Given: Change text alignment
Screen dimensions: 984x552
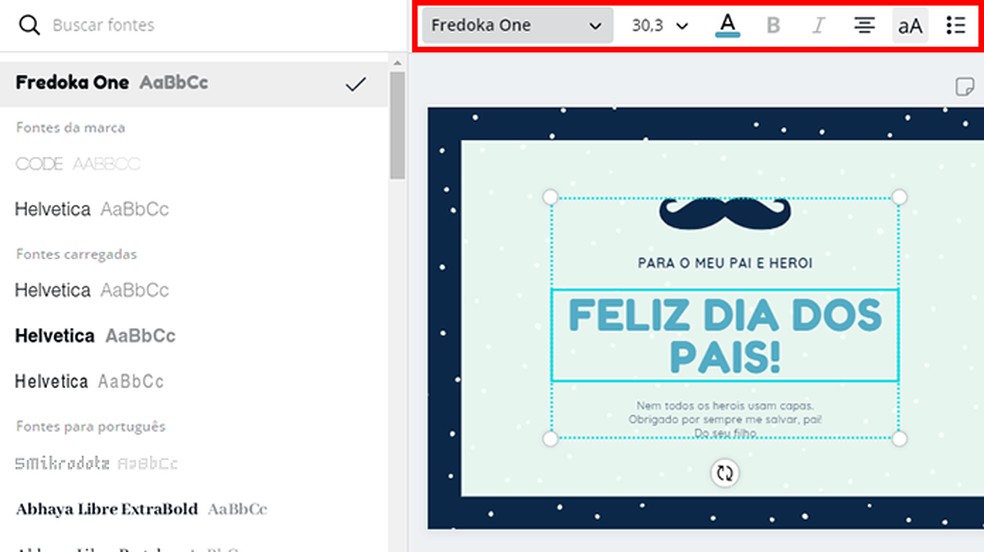Looking at the screenshot, I should click(864, 25).
